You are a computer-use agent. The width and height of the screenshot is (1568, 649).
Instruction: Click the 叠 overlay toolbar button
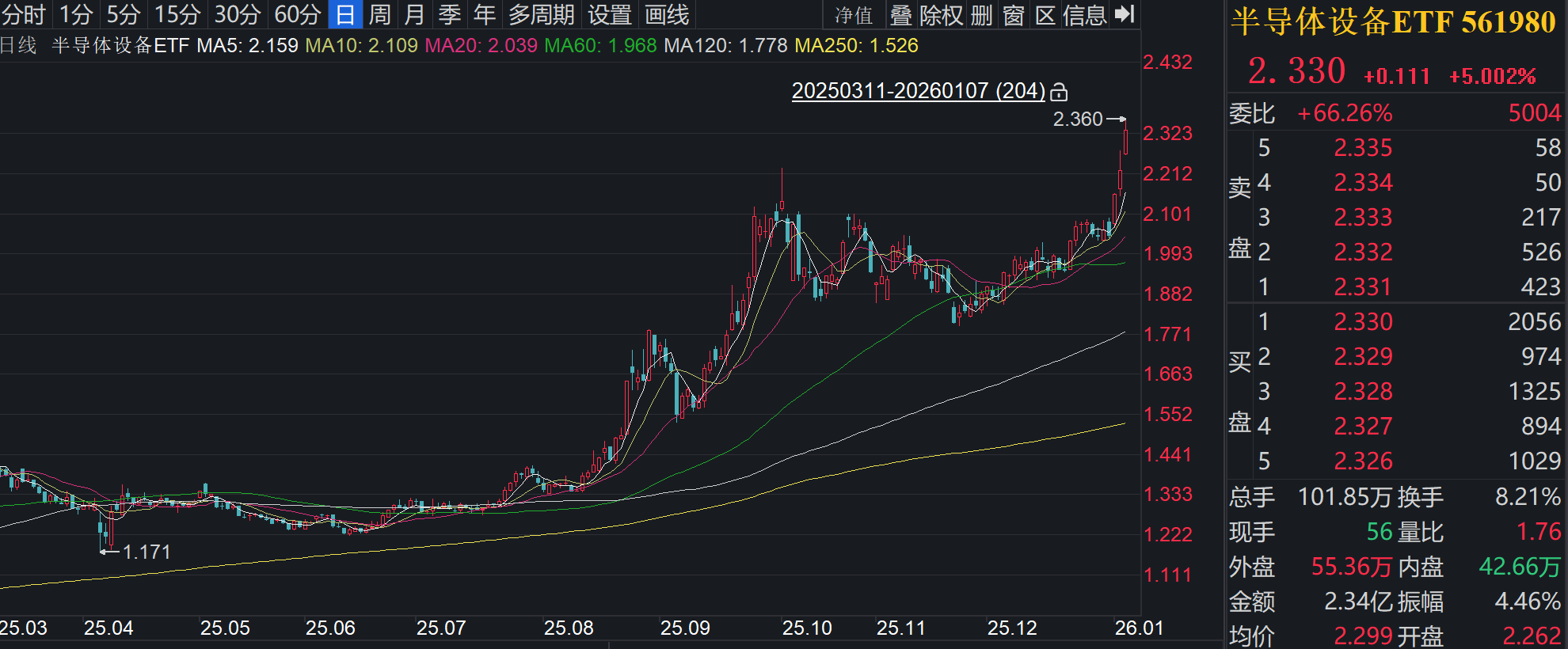coord(901,15)
